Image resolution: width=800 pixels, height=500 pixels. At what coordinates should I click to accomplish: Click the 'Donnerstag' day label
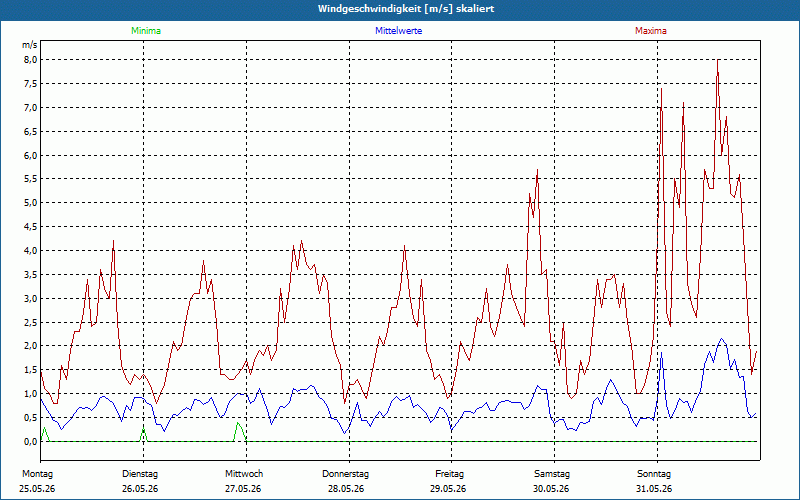[345, 474]
